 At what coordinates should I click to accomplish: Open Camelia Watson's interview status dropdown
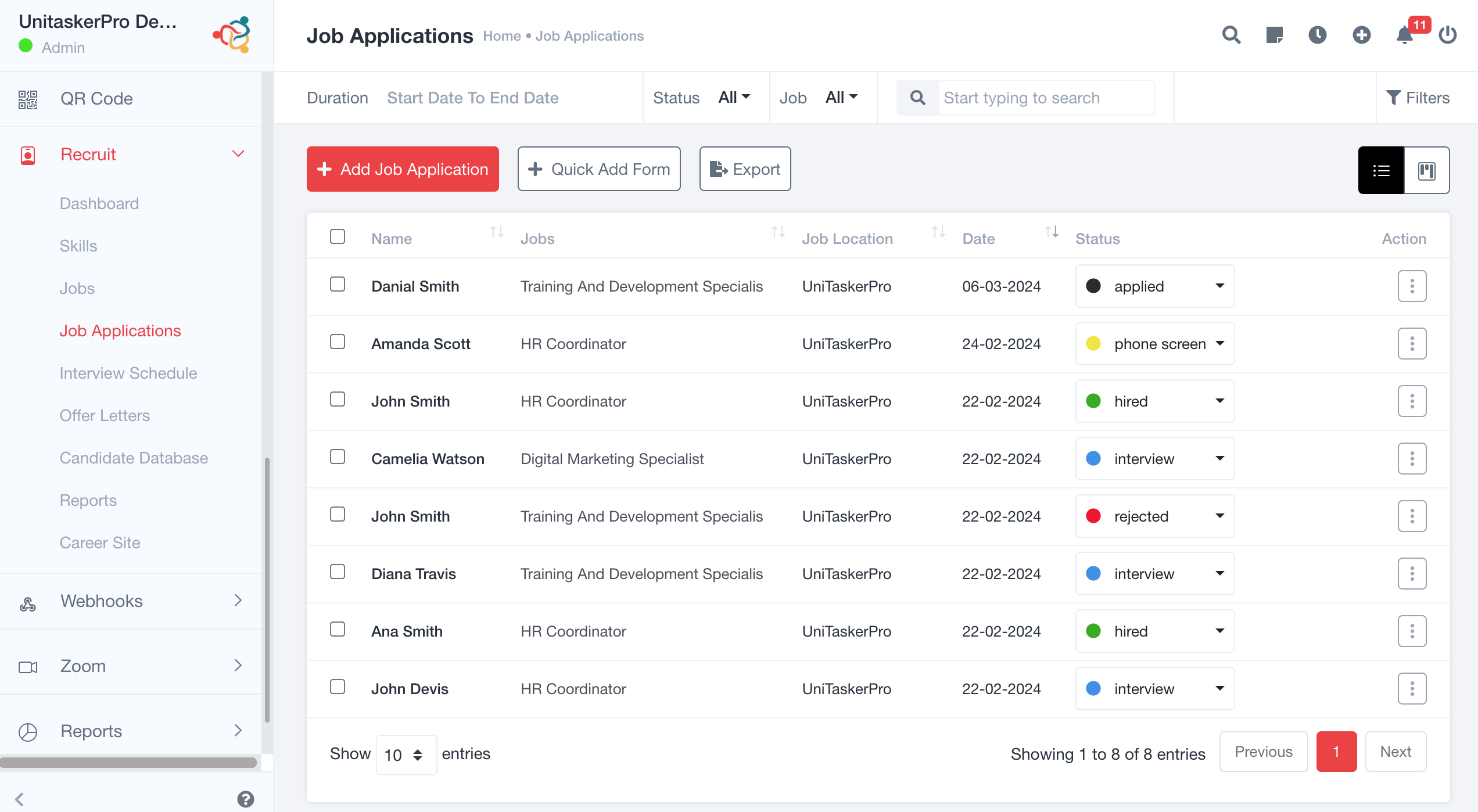[1155, 458]
